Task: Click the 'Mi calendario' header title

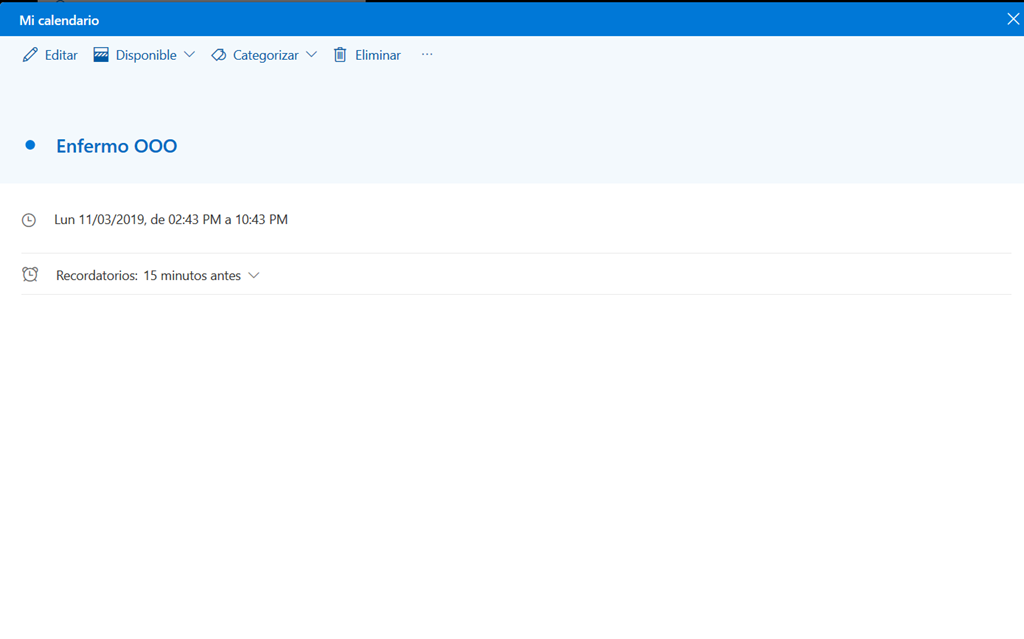Action: tap(59, 20)
